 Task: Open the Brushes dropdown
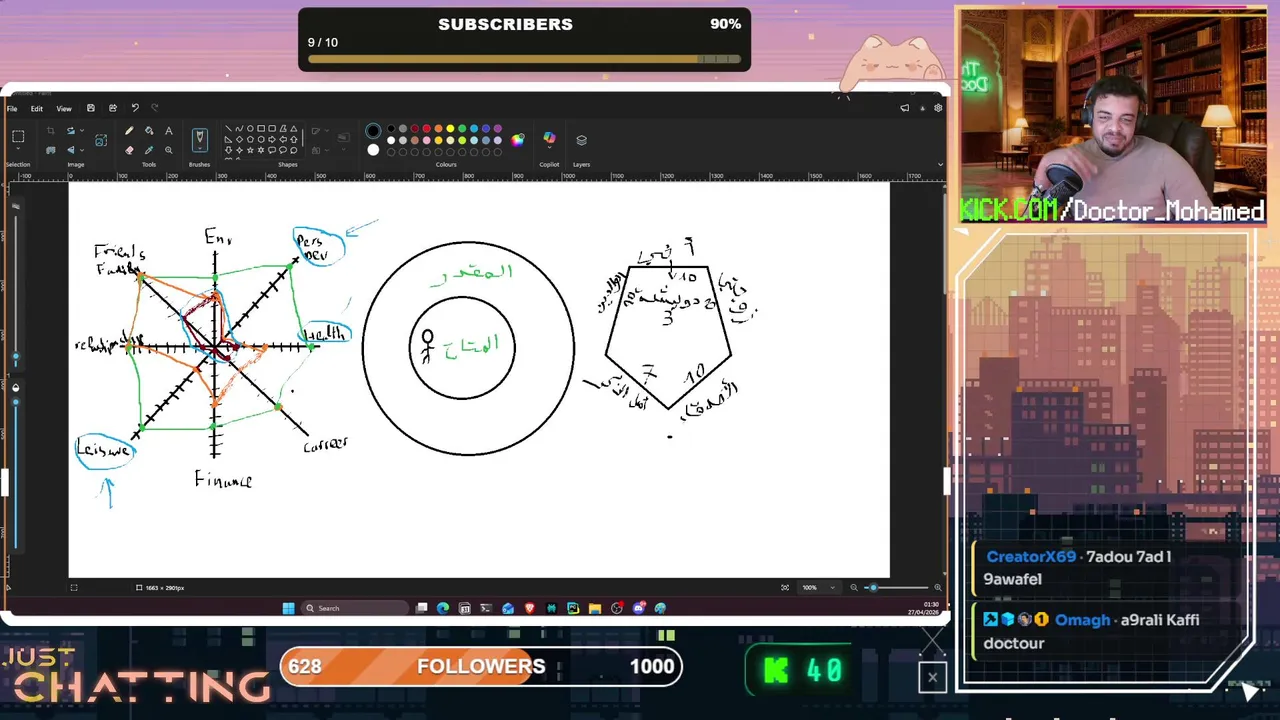200,140
